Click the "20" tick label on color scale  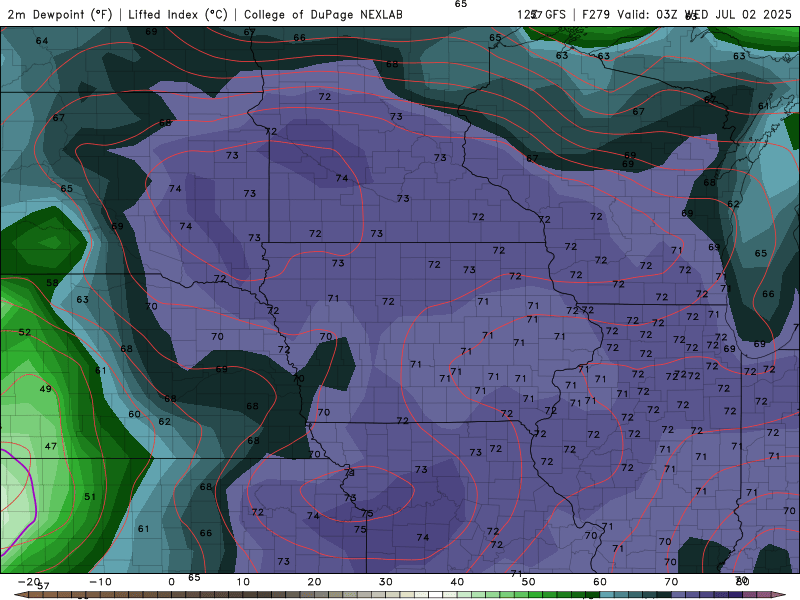314,582
